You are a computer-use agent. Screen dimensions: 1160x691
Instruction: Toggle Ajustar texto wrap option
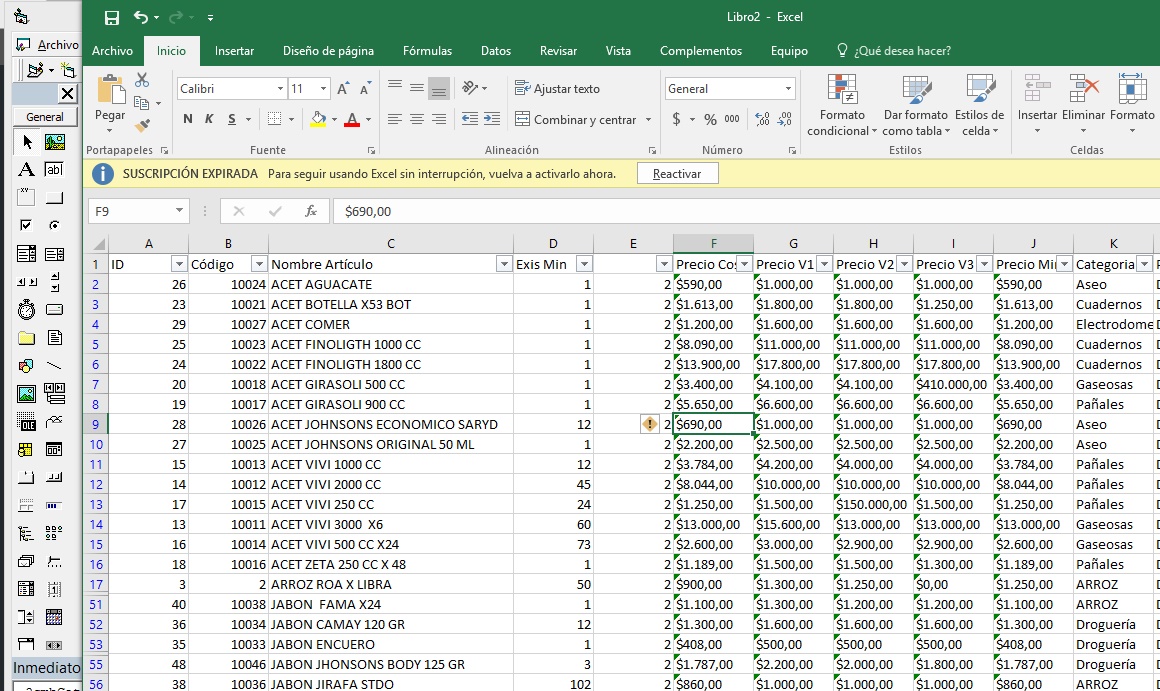(x=557, y=89)
